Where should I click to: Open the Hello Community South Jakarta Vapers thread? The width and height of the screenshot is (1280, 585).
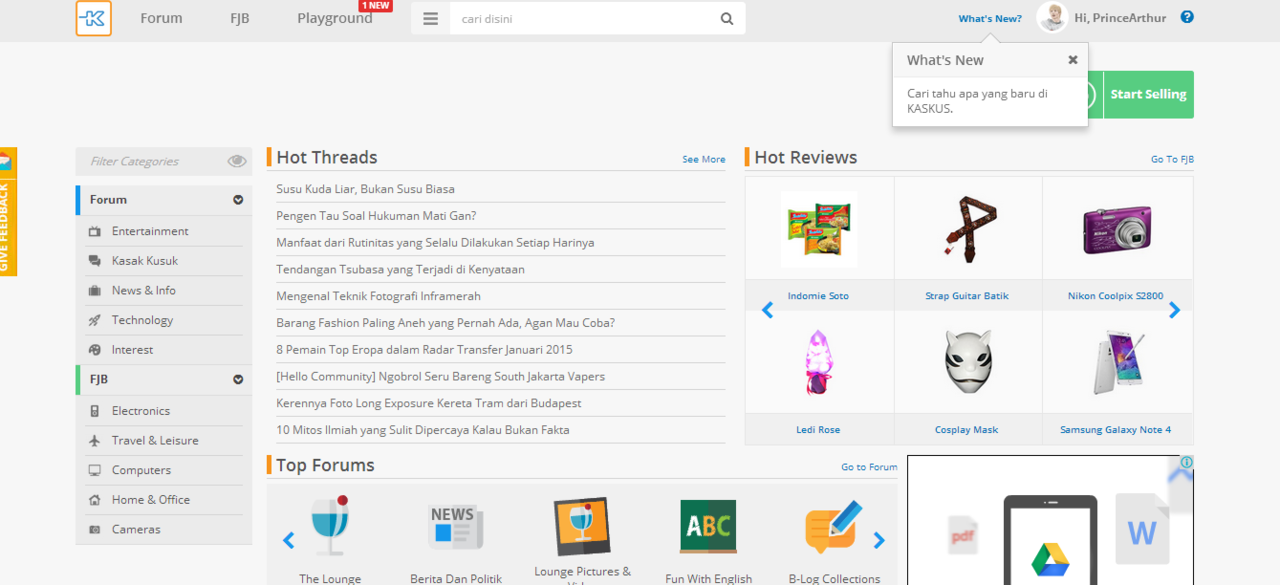click(x=441, y=376)
